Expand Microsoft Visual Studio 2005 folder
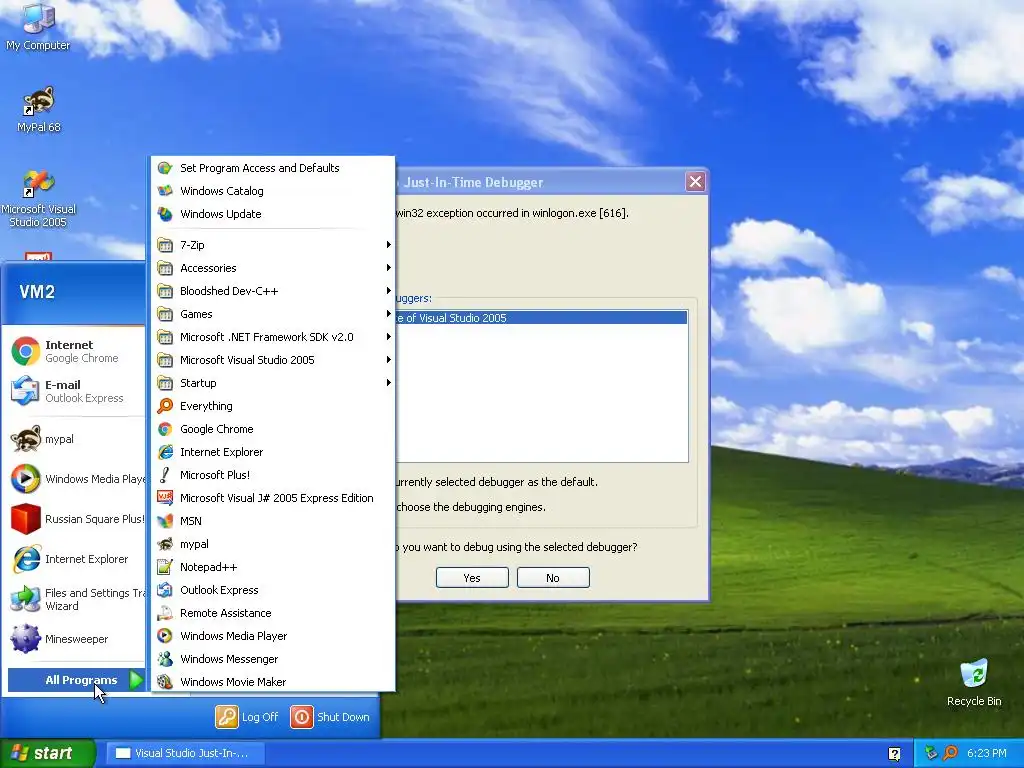 tap(273, 360)
